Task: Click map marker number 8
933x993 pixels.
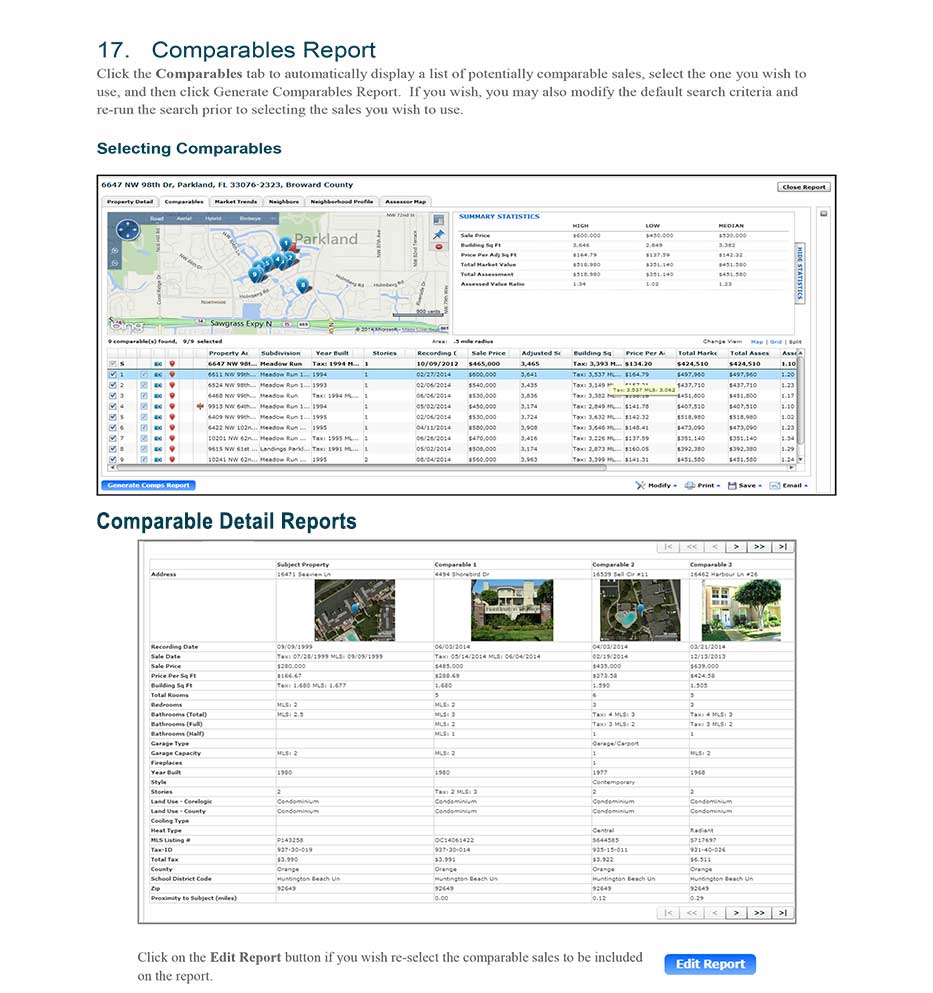Action: (x=303, y=286)
